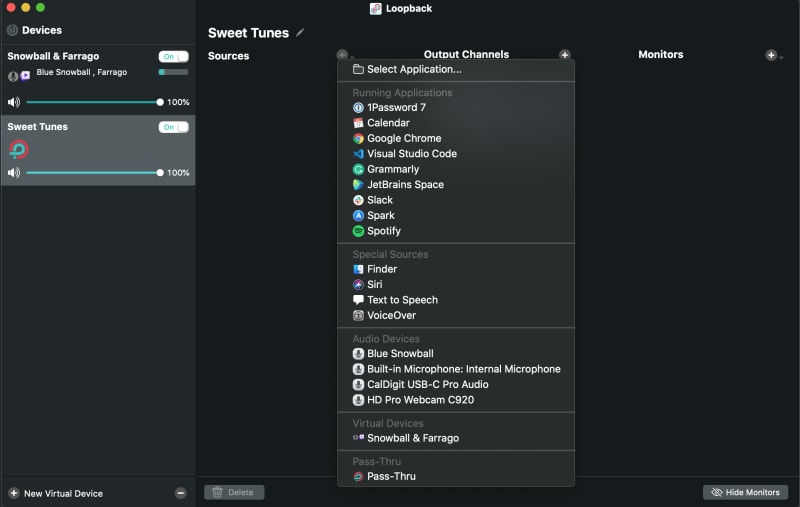The image size is (800, 507).
Task: Adjust the Snowball & Farrago volume slider
Action: [93, 102]
